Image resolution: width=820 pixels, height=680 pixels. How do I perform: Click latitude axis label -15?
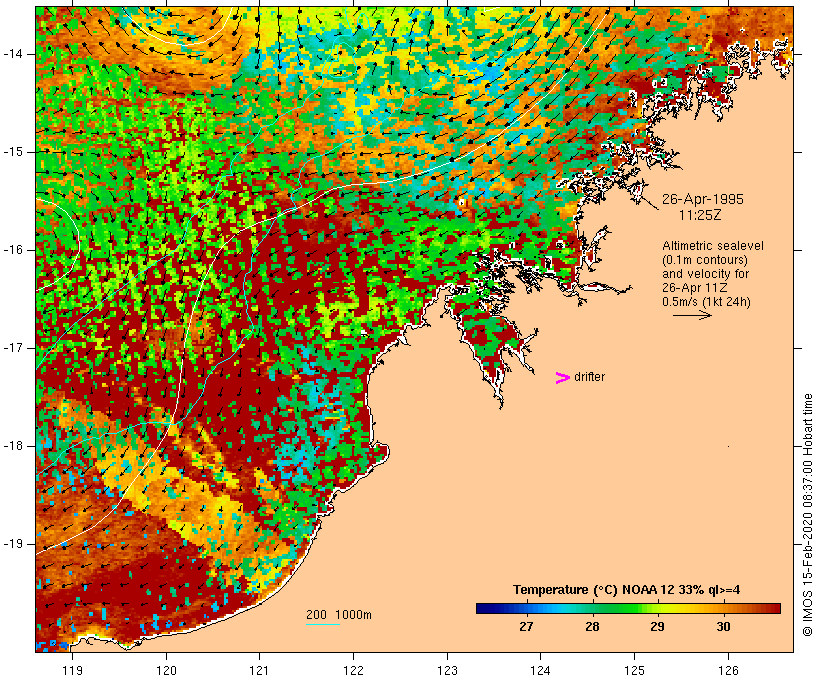pos(13,152)
